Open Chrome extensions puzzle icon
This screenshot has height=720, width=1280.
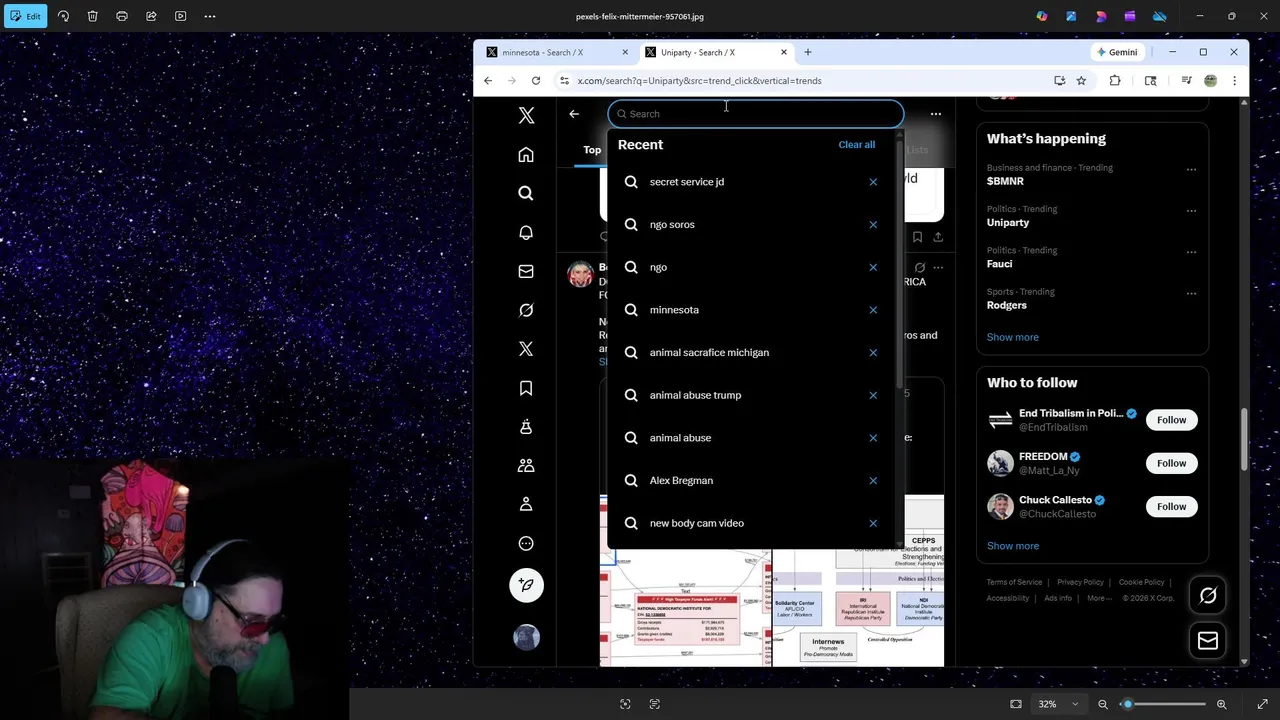1115,81
